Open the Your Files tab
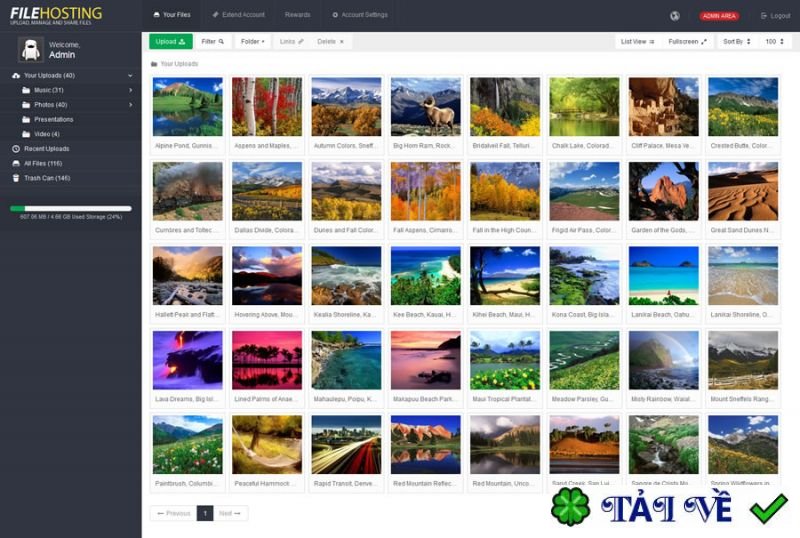The width and height of the screenshot is (800, 538). tap(172, 15)
